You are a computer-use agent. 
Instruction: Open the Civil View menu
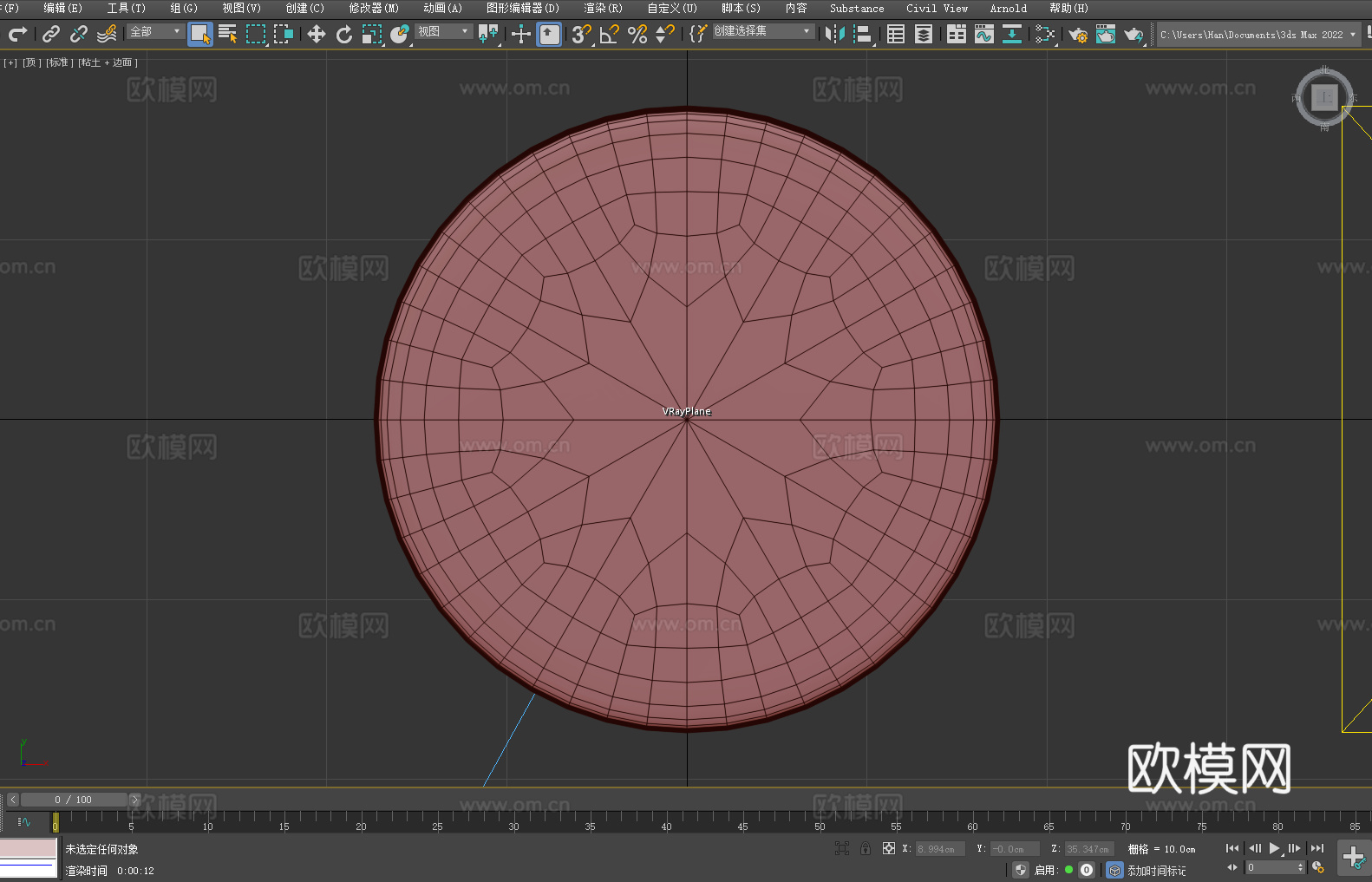[x=938, y=8]
